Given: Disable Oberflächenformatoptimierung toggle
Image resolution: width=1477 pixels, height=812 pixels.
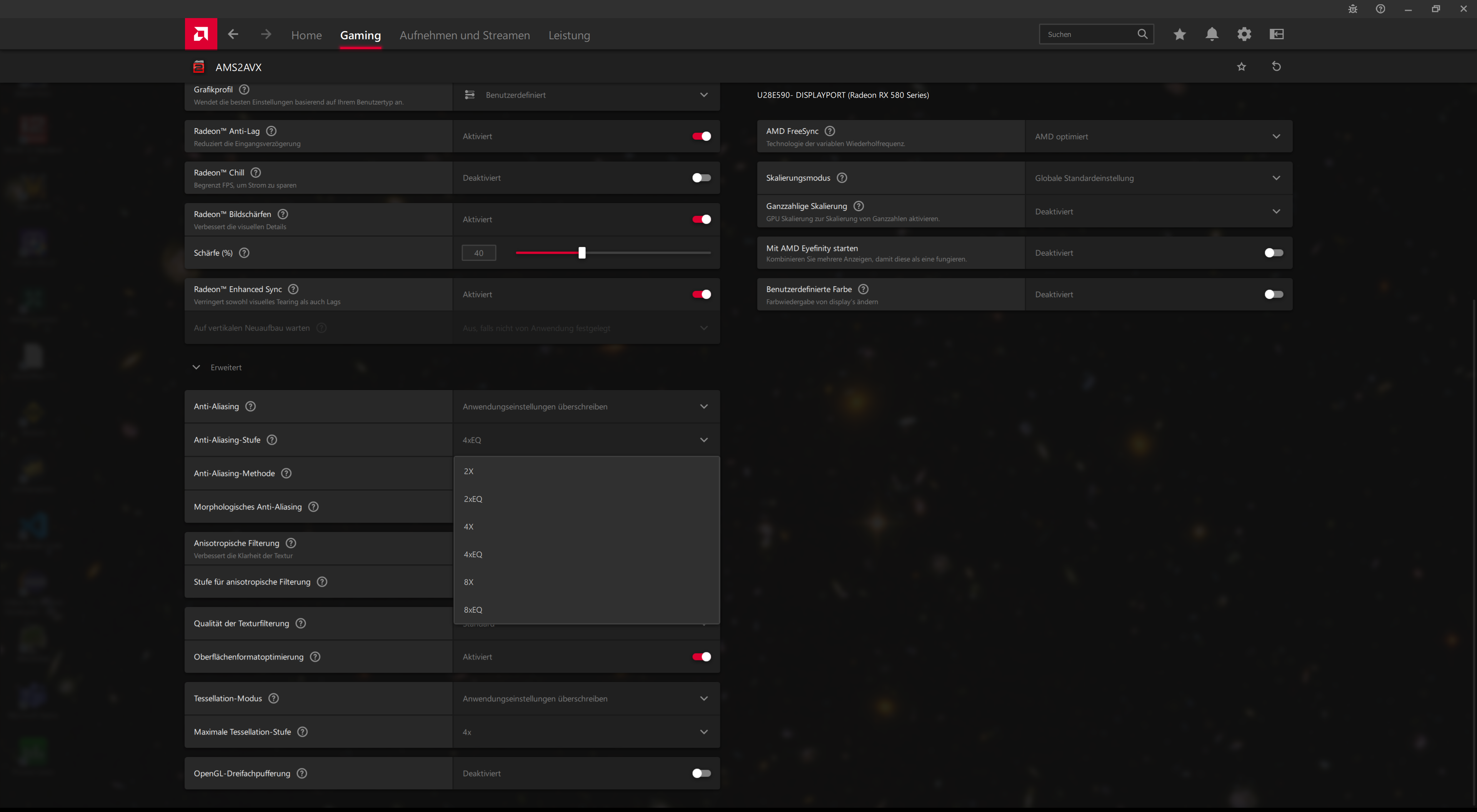Looking at the screenshot, I should [701, 657].
